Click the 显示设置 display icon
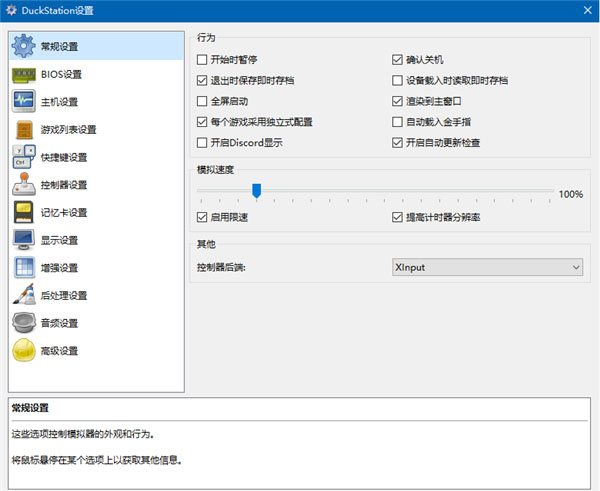Viewport: 600px width, 491px height. (25, 240)
